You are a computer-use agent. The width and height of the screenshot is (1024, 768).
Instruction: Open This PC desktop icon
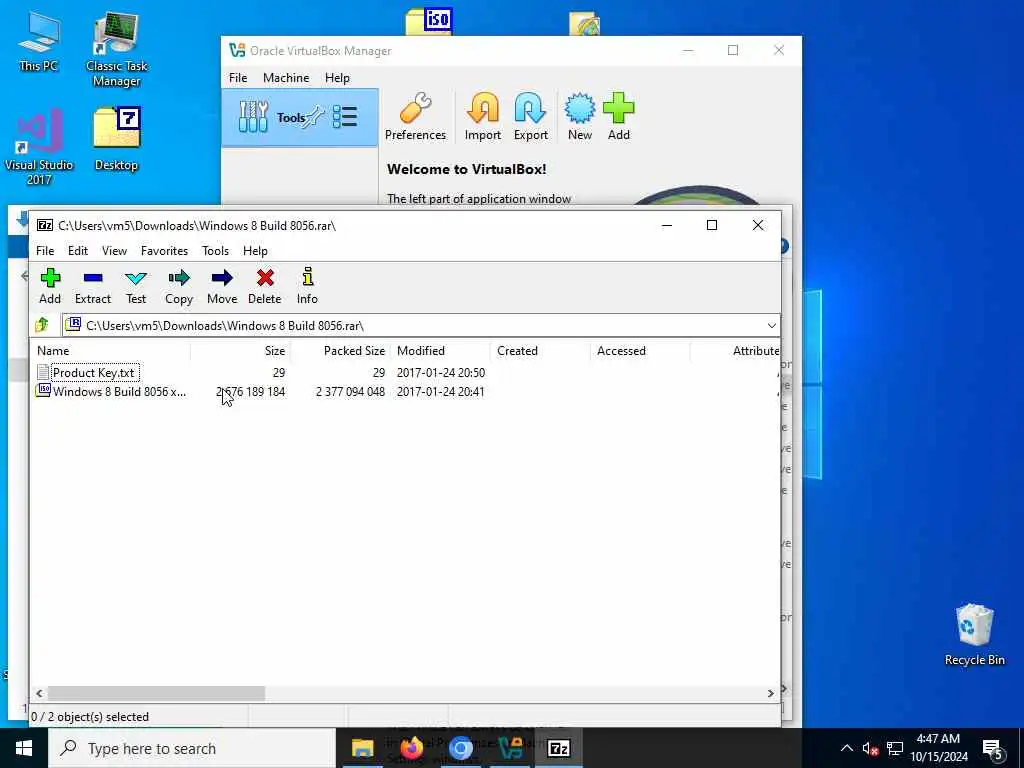(39, 41)
